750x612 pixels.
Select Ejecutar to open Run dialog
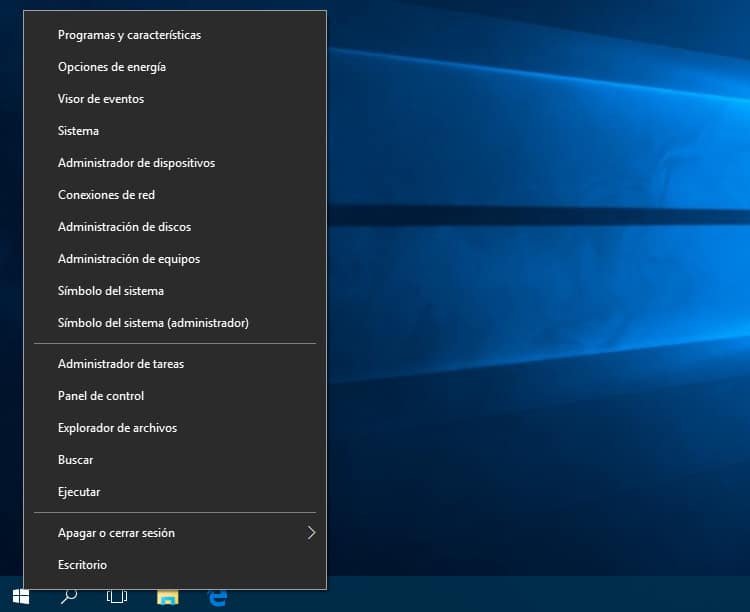point(175,492)
